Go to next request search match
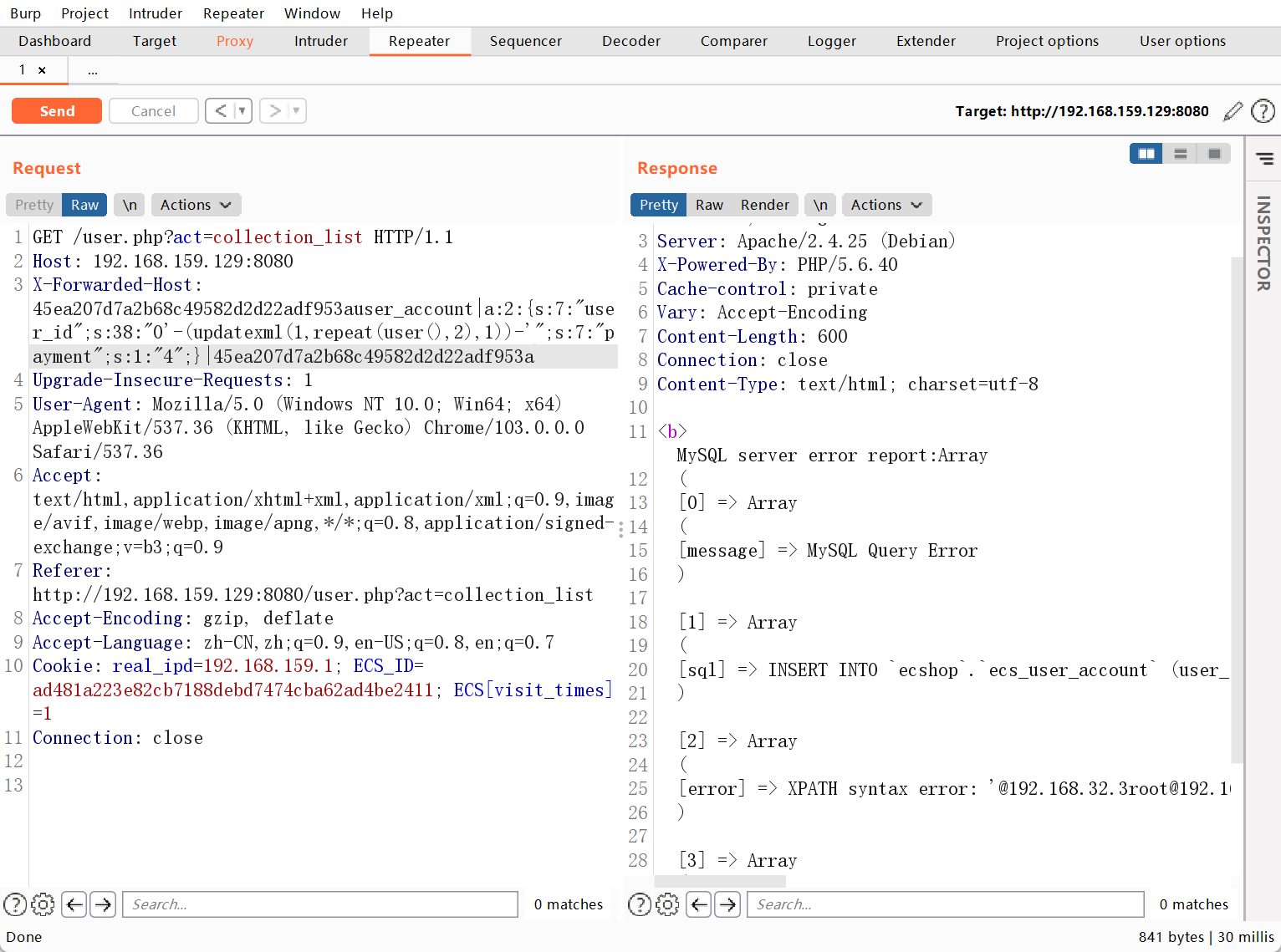Screen dimensions: 1281x952 pos(103,904)
